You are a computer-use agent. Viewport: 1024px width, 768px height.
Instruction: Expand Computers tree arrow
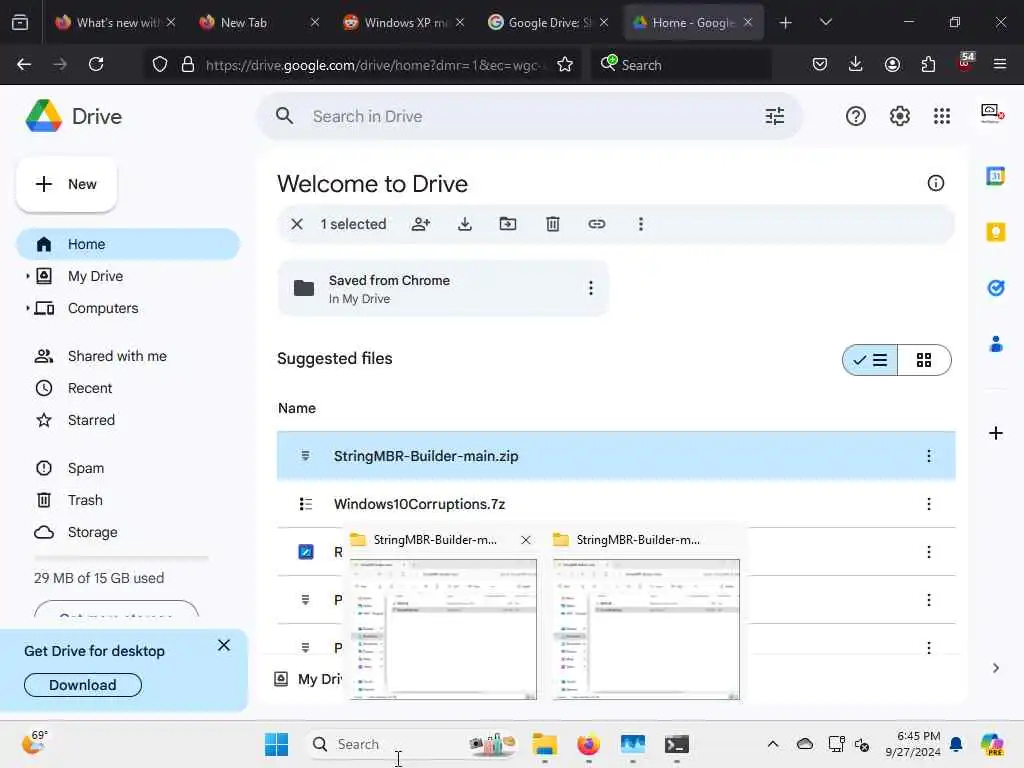(x=27, y=308)
